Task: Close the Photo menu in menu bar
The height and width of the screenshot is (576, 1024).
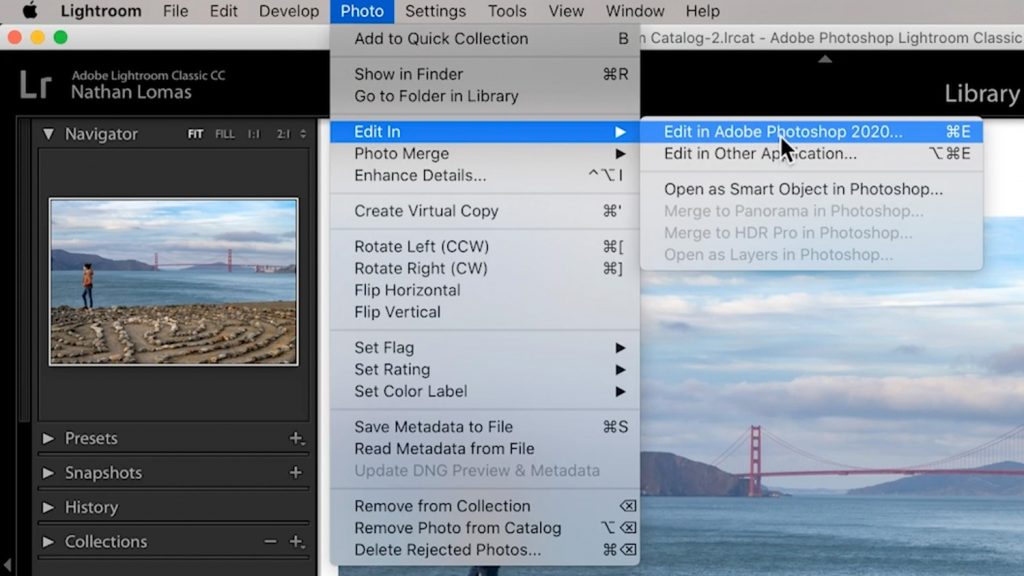Action: [362, 11]
